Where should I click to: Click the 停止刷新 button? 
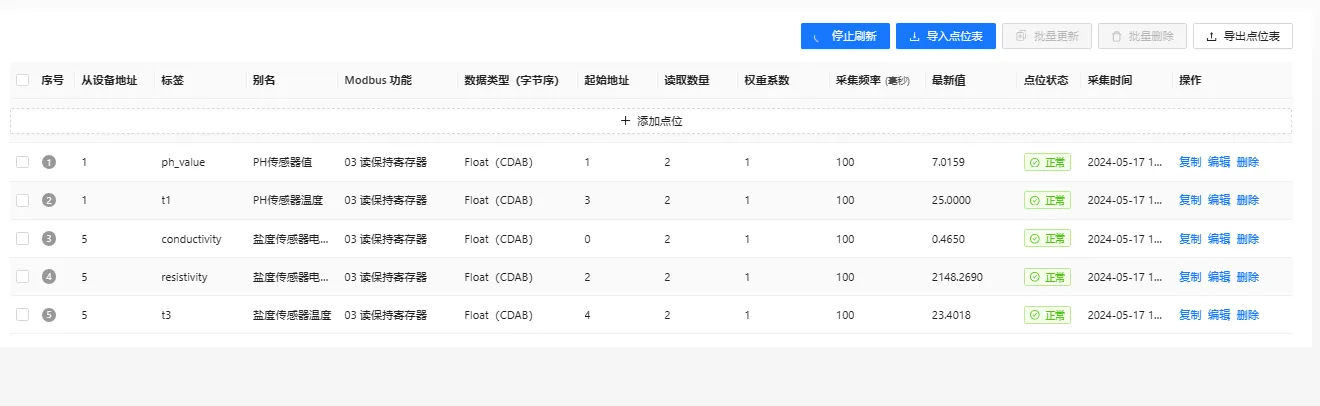click(x=845, y=36)
